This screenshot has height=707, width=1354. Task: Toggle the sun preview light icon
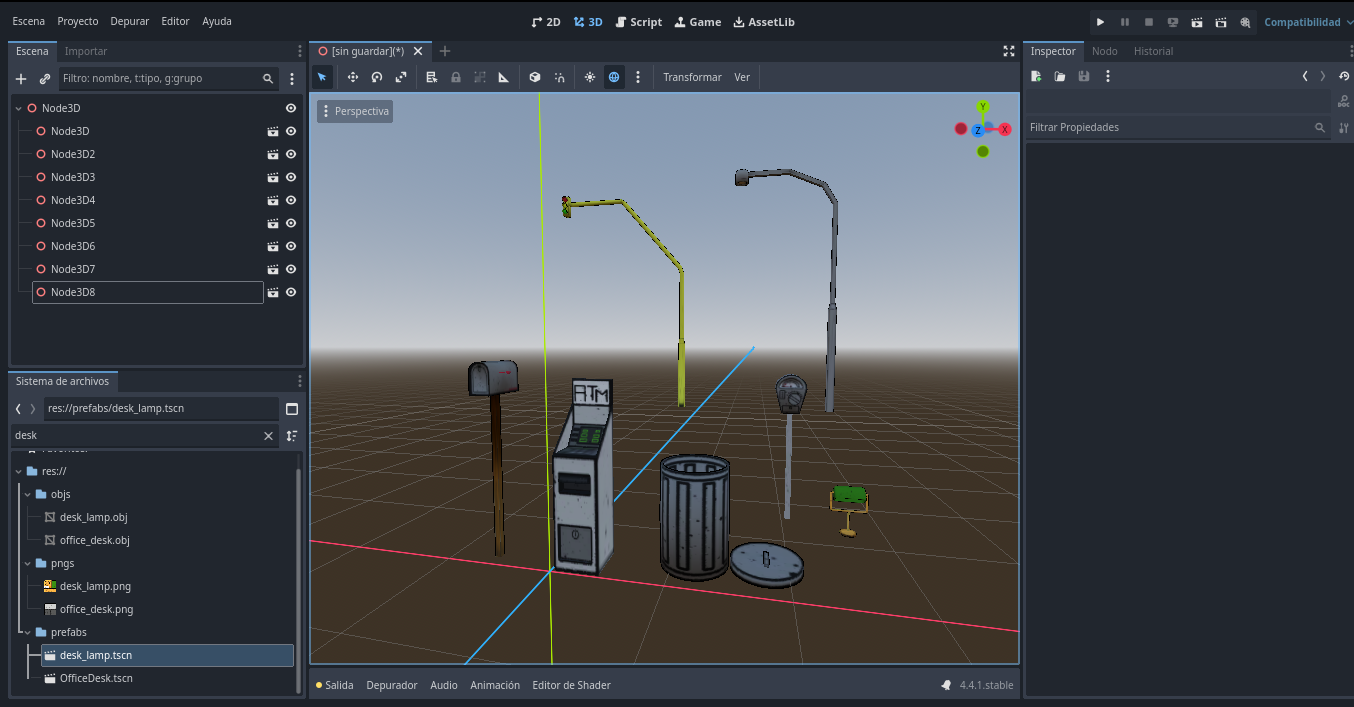[590, 77]
